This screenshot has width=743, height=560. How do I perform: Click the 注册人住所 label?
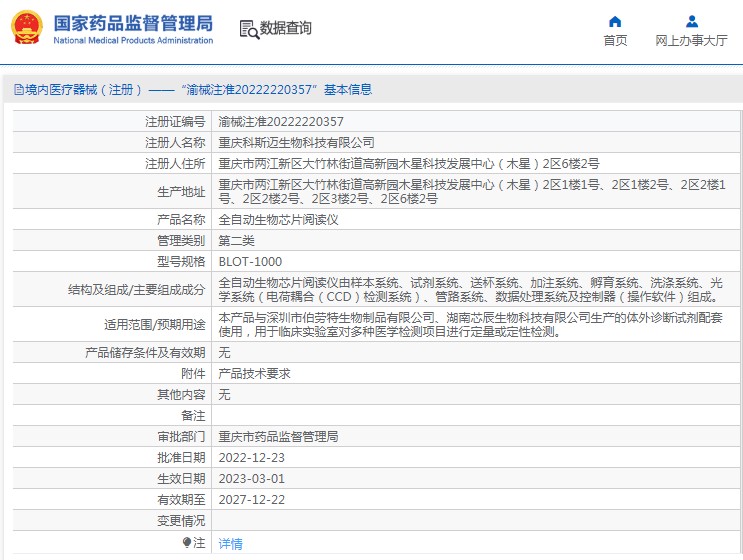(x=175, y=164)
